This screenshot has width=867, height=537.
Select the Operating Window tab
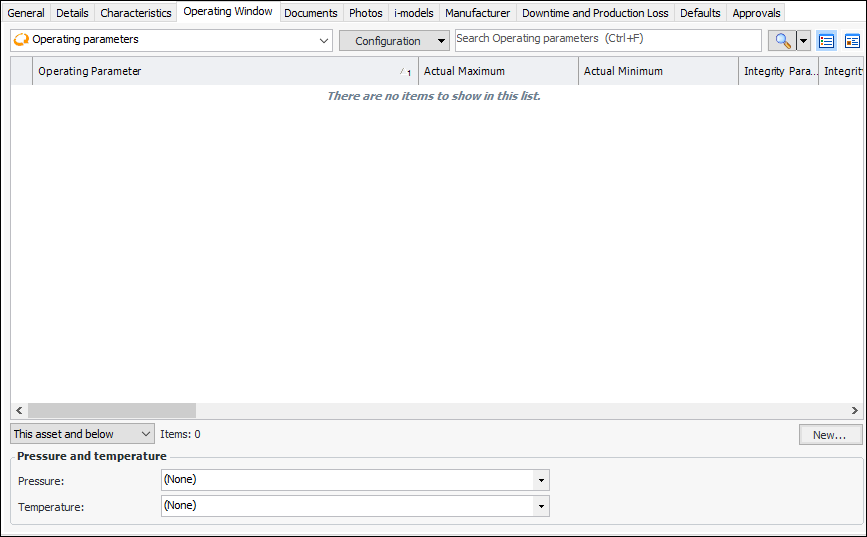pyautogui.click(x=228, y=11)
